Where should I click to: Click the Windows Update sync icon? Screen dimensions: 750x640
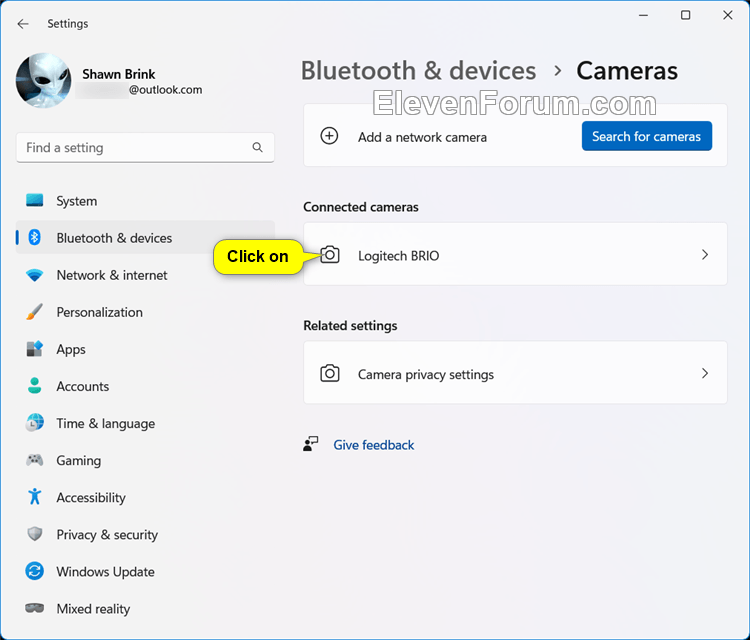(34, 571)
